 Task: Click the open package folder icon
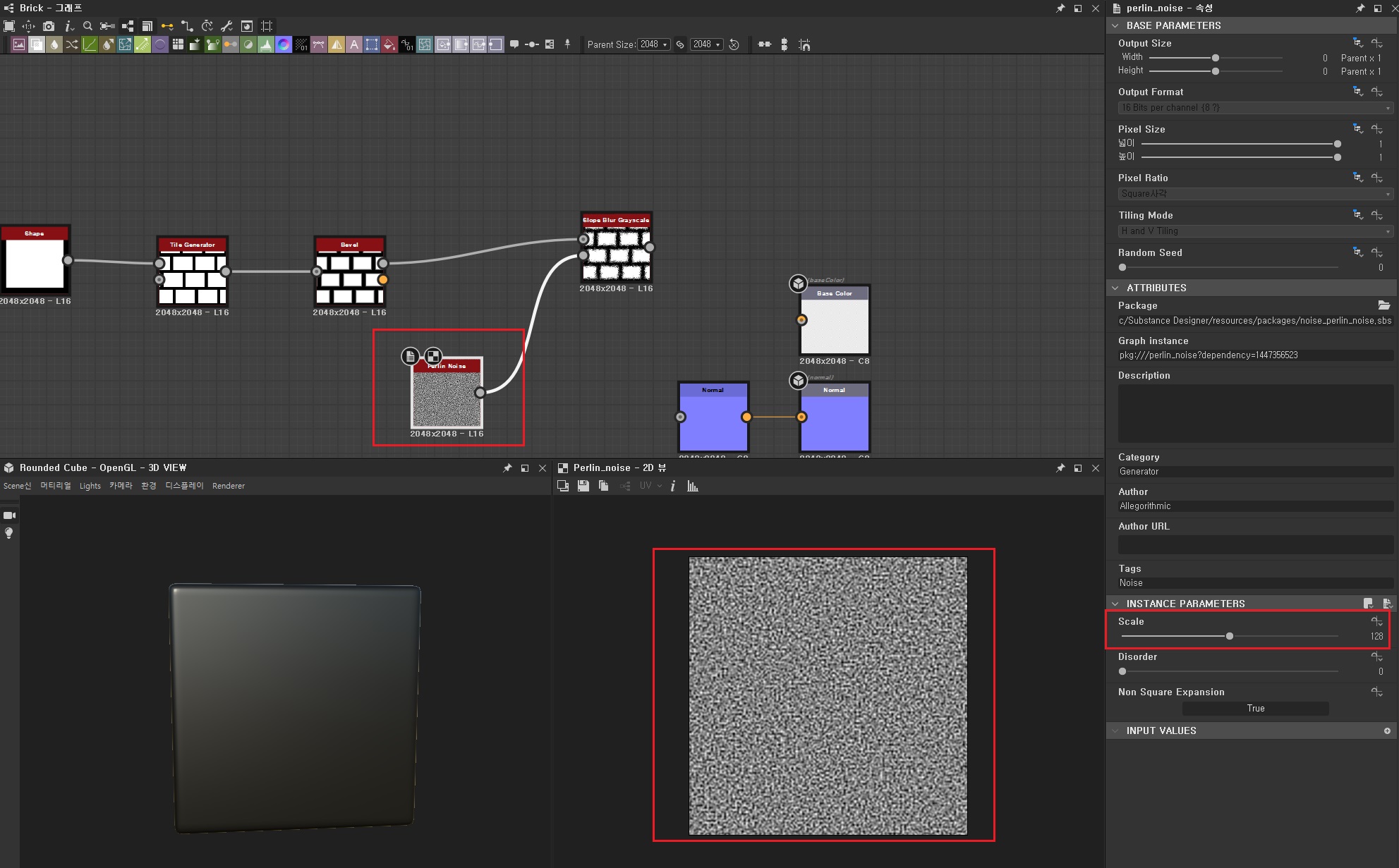(x=1383, y=305)
